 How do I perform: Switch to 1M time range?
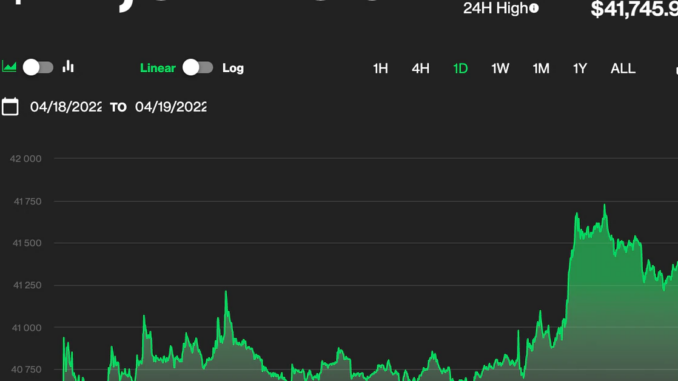[541, 68]
